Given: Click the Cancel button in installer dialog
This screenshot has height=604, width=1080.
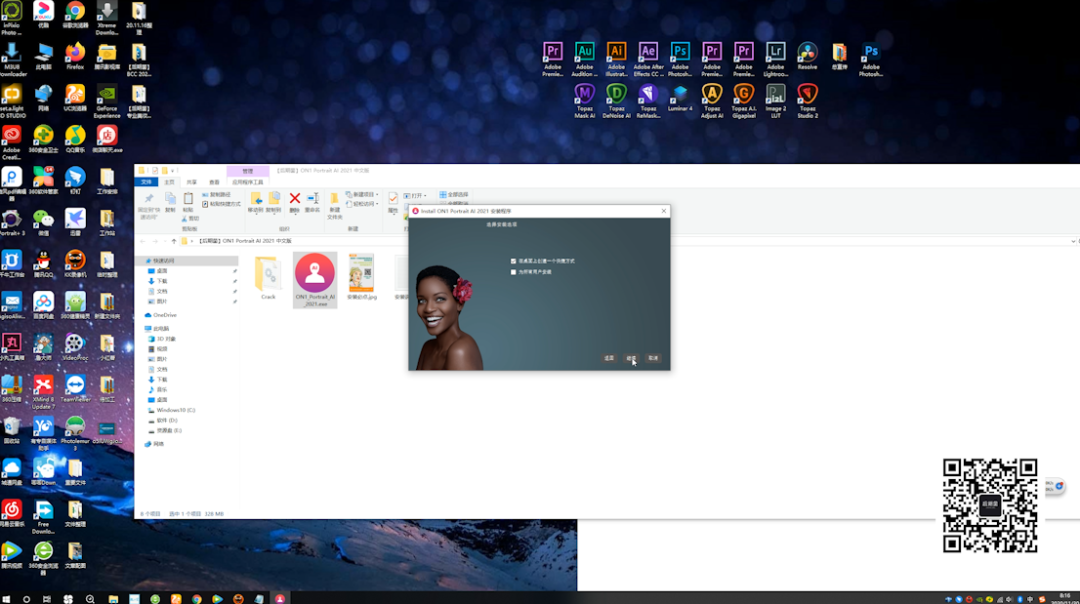Looking at the screenshot, I should click(x=653, y=358).
